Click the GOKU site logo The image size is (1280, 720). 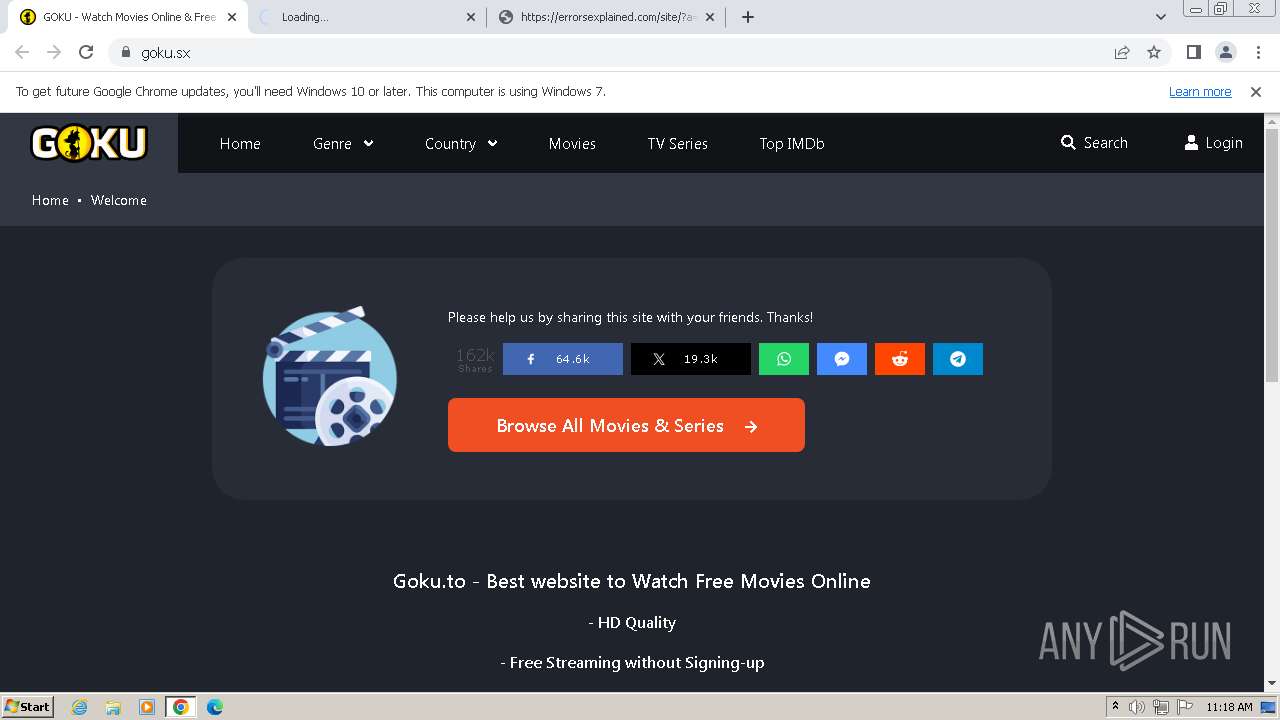click(89, 143)
